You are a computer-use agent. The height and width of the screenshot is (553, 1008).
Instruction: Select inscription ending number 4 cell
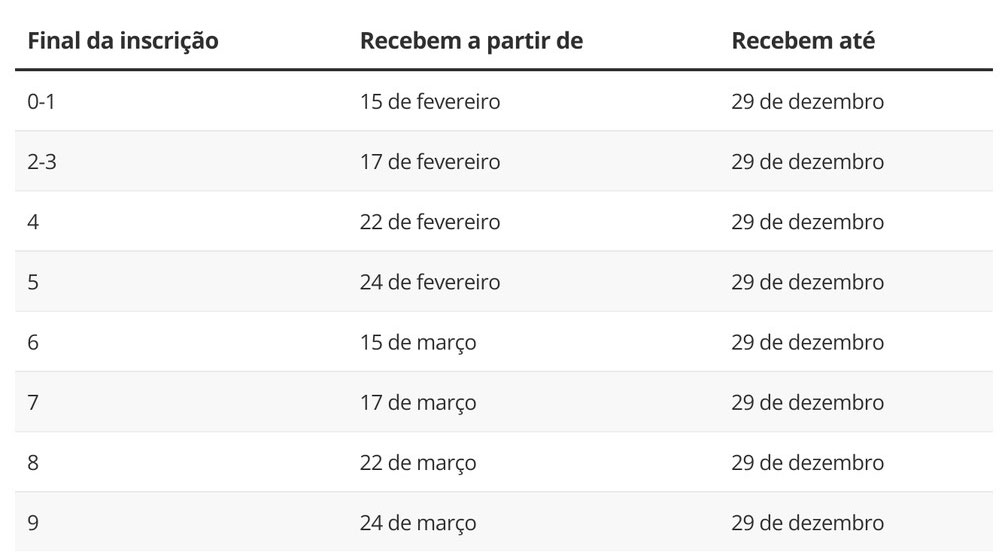pyautogui.click(x=33, y=222)
